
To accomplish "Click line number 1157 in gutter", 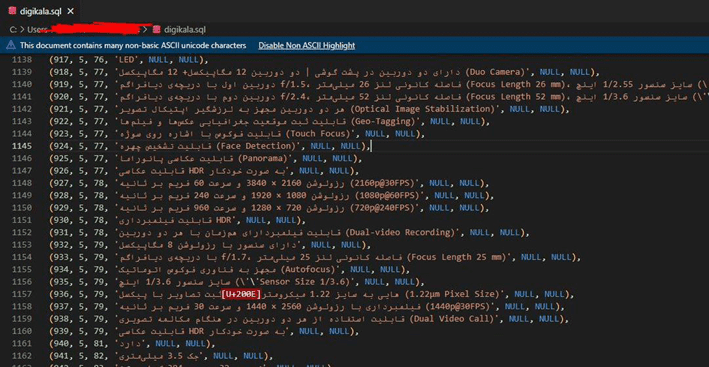I will [x=23, y=295].
